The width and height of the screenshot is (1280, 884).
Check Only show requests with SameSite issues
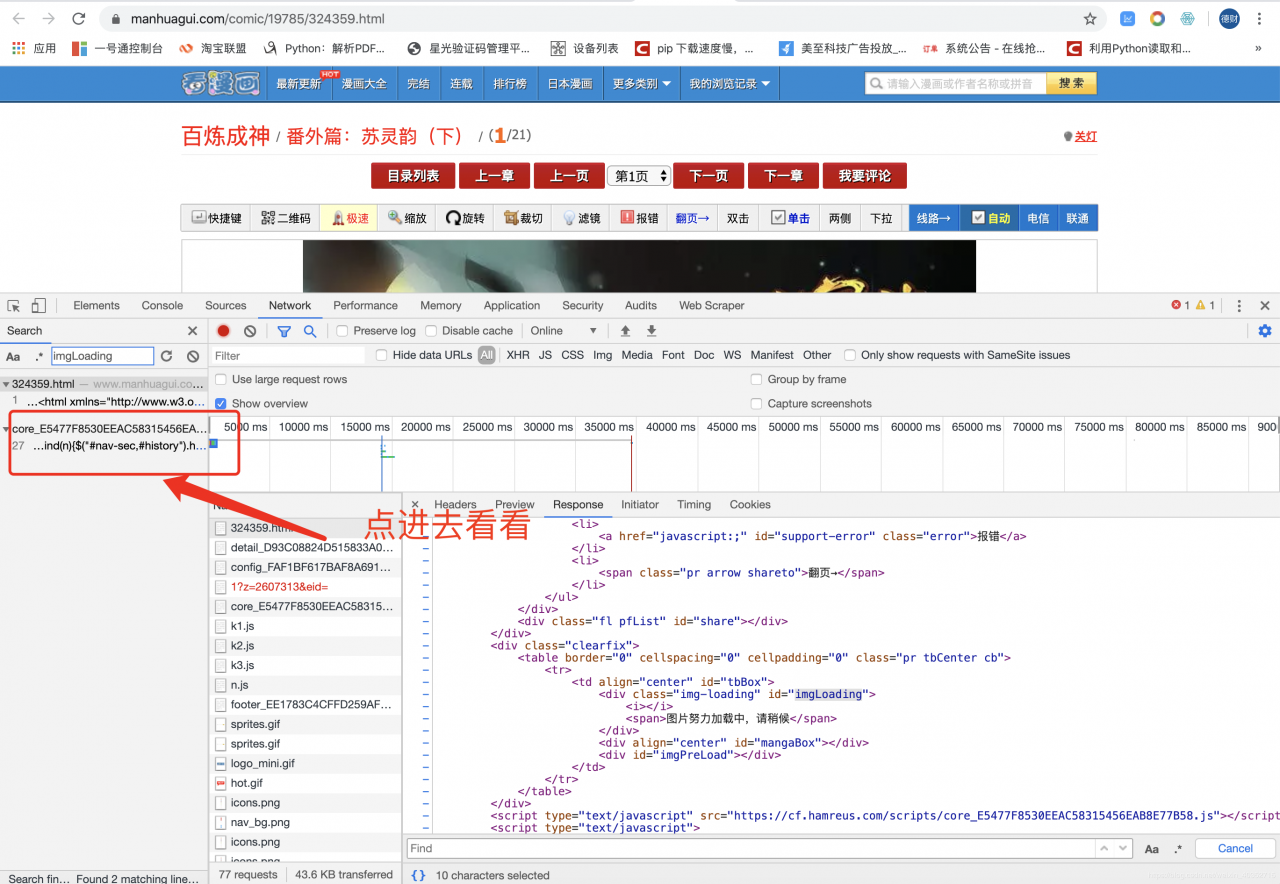point(850,355)
